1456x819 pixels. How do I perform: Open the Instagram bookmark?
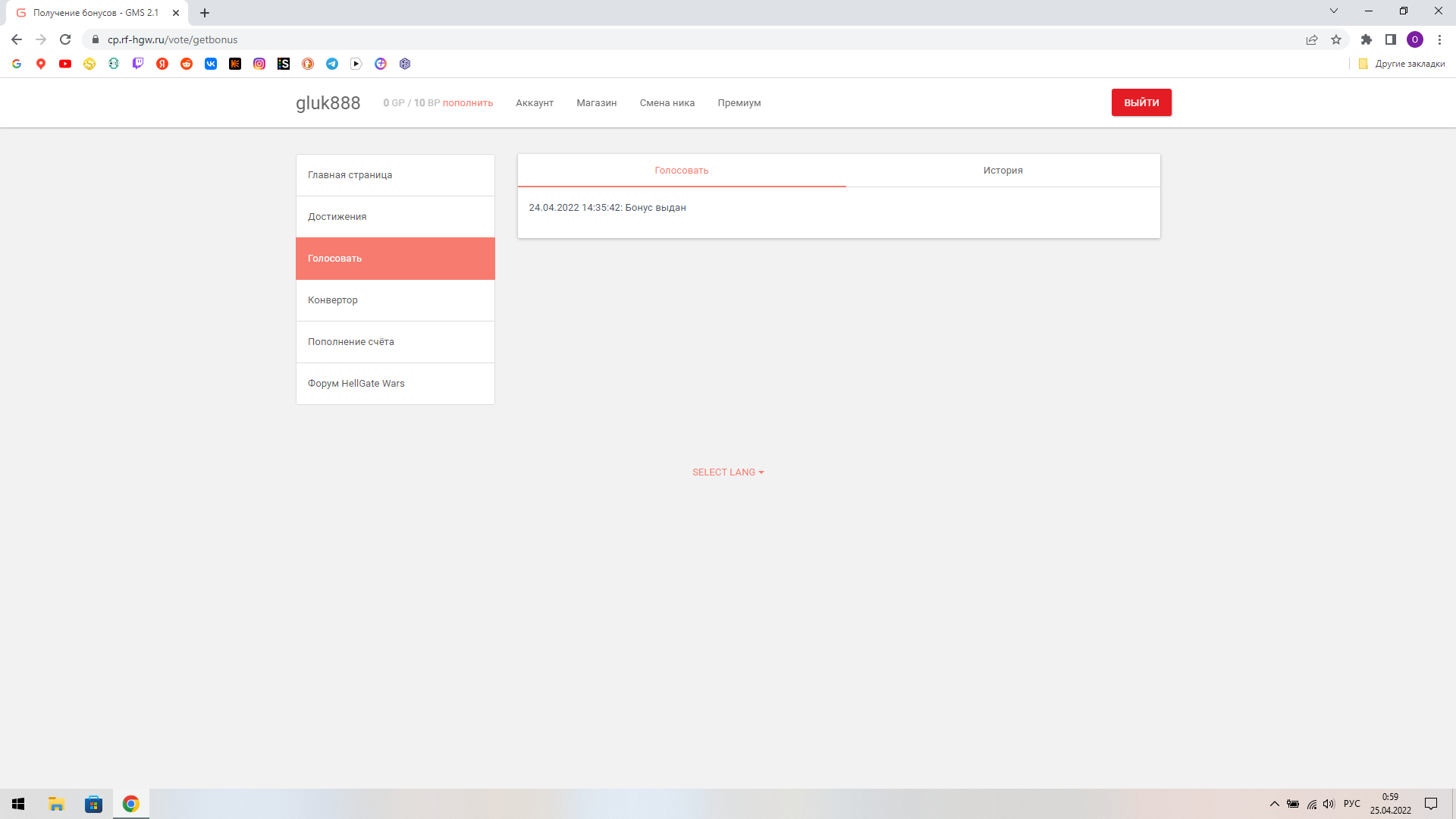pyautogui.click(x=259, y=64)
